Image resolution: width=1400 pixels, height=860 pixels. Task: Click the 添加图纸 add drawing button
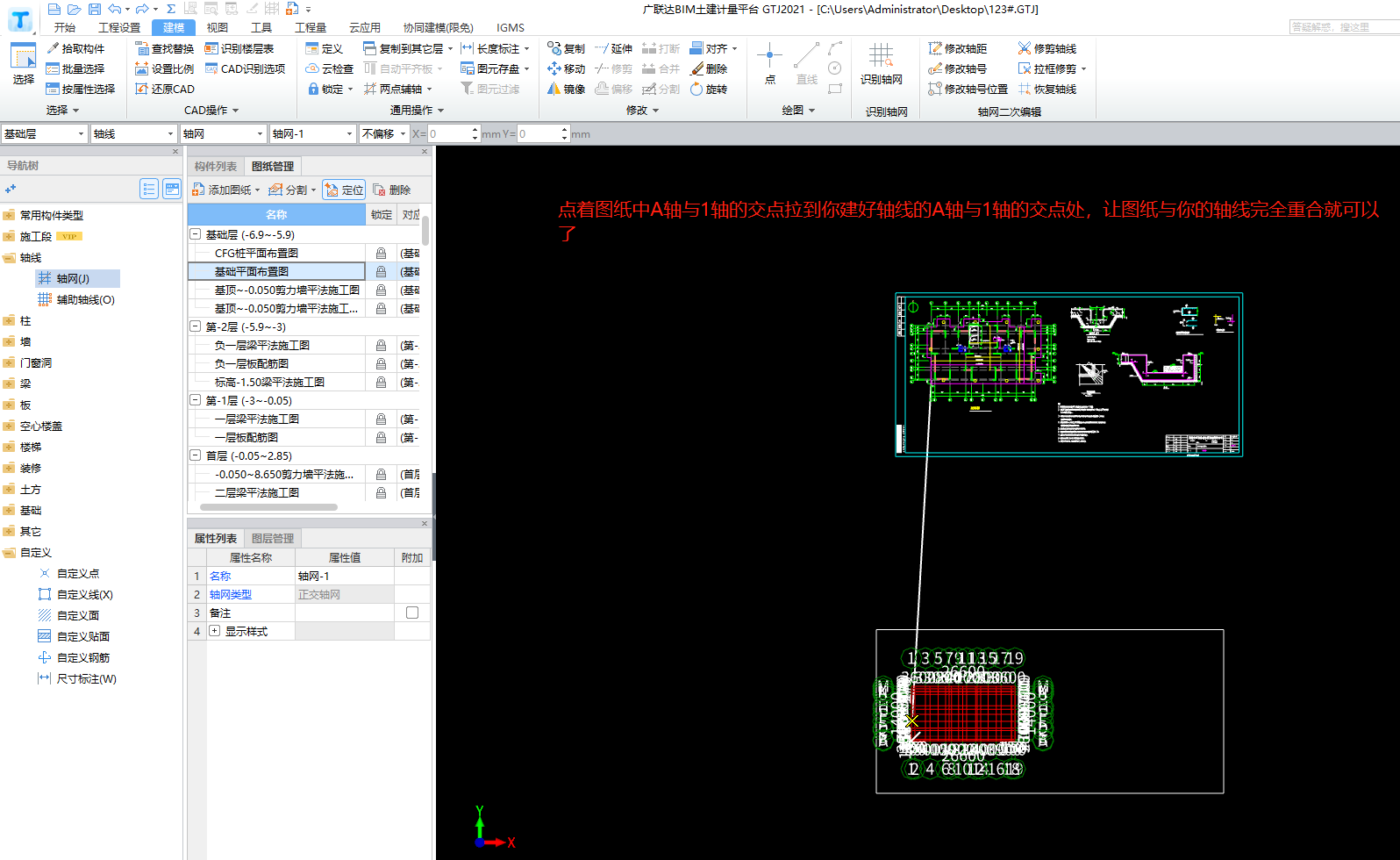click(x=226, y=190)
